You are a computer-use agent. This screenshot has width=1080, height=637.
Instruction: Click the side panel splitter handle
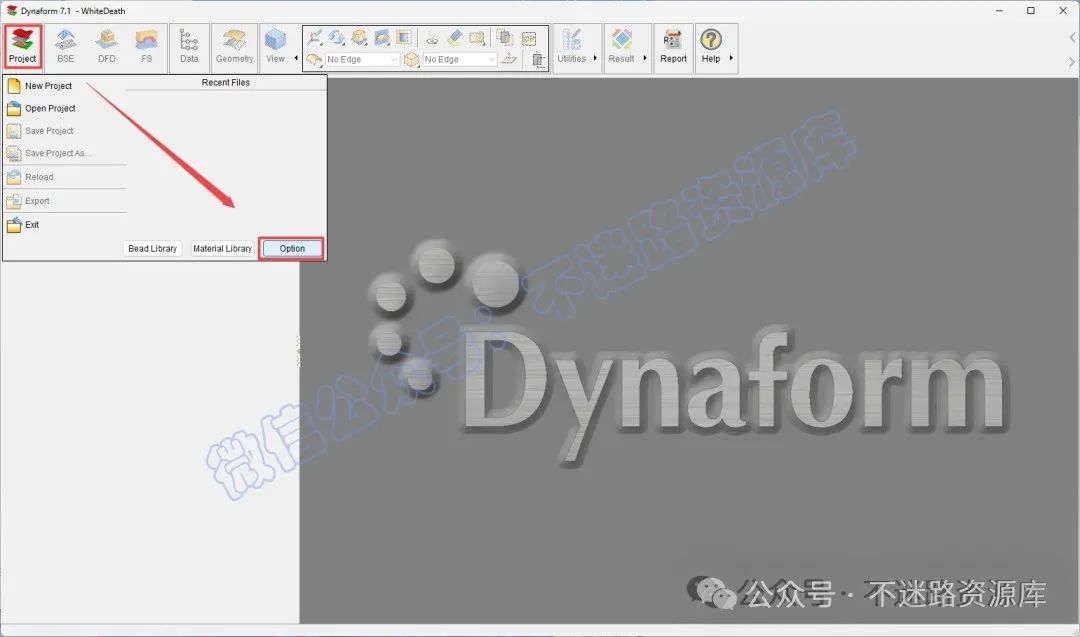[x=298, y=351]
